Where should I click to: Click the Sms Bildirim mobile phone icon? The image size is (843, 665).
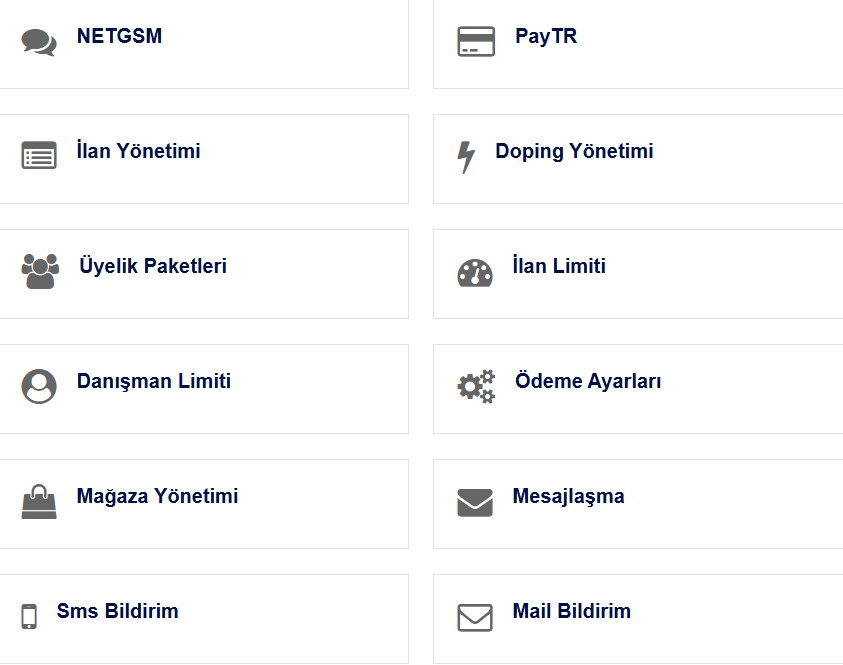29,616
